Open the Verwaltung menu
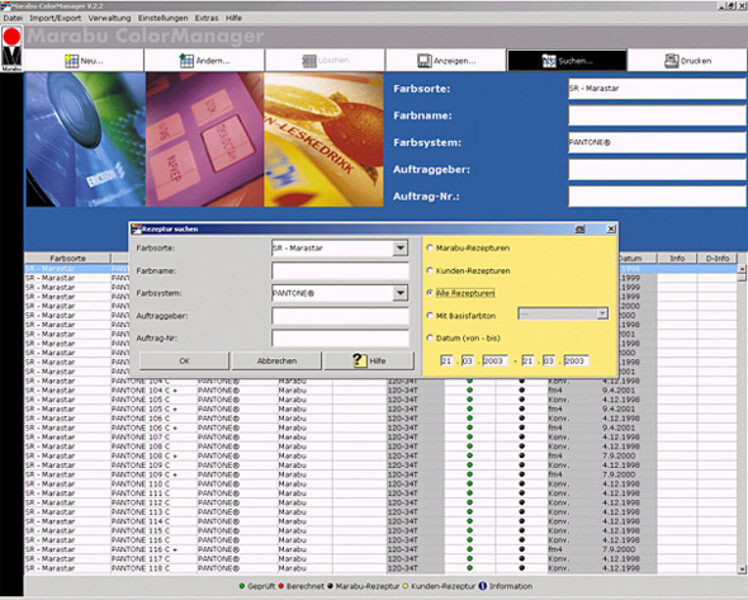This screenshot has height=600, width=748. (x=109, y=18)
